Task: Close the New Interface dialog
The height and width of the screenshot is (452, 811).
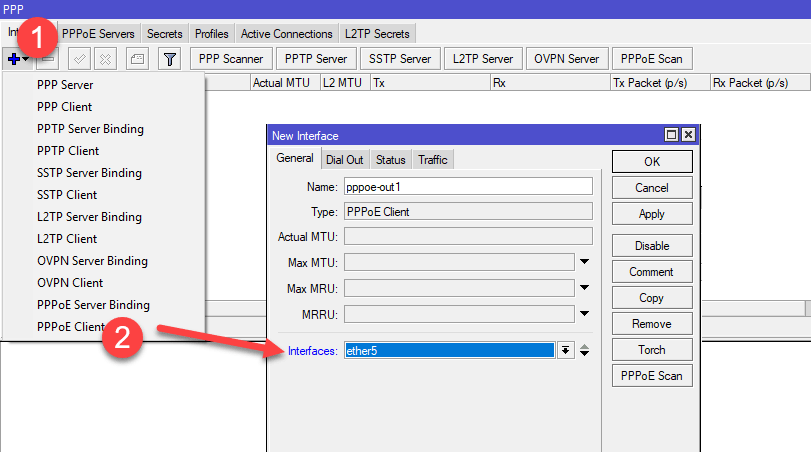Action: coord(688,134)
